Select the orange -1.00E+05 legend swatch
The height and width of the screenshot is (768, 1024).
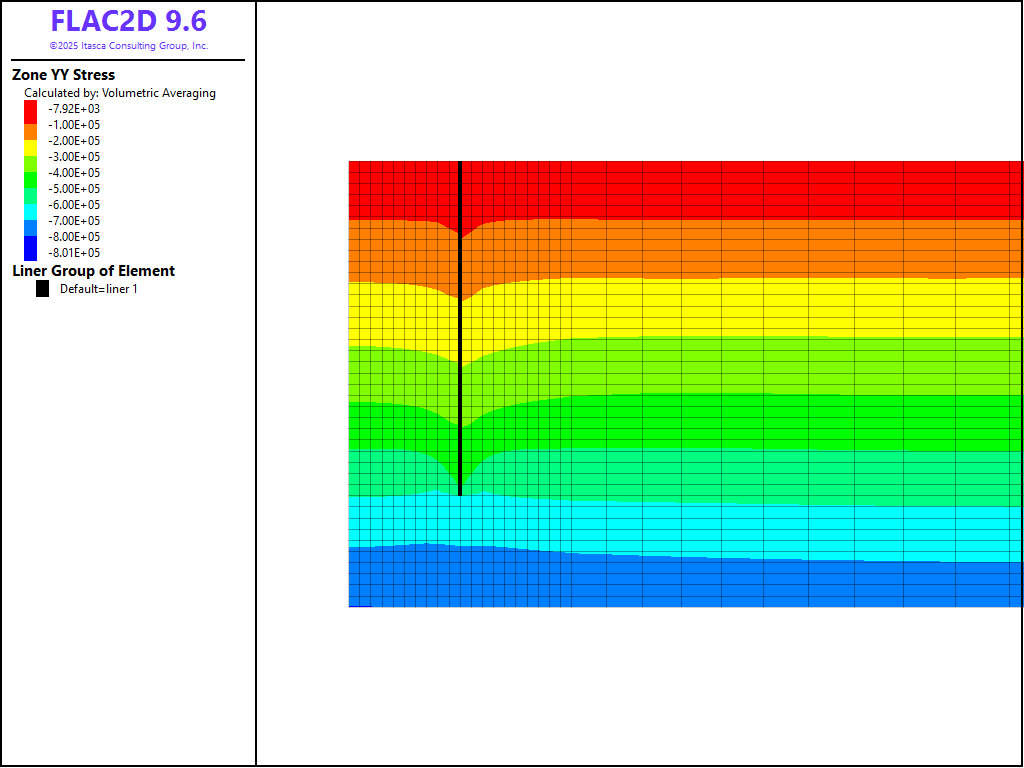(x=30, y=125)
